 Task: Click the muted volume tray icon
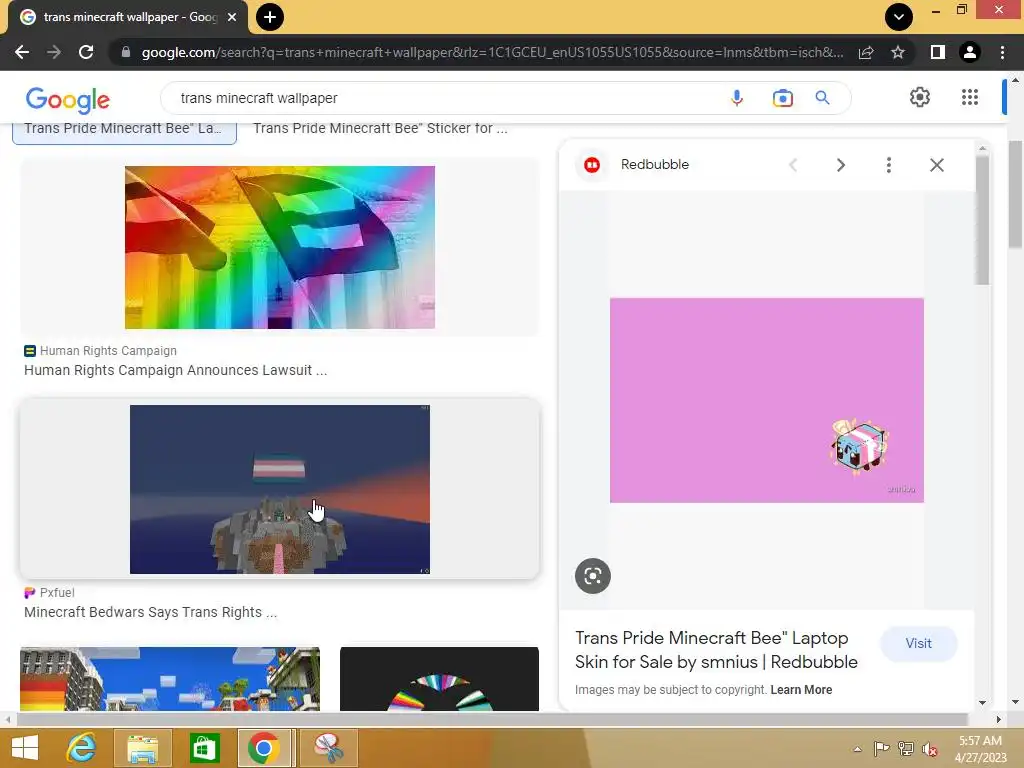tap(930, 749)
